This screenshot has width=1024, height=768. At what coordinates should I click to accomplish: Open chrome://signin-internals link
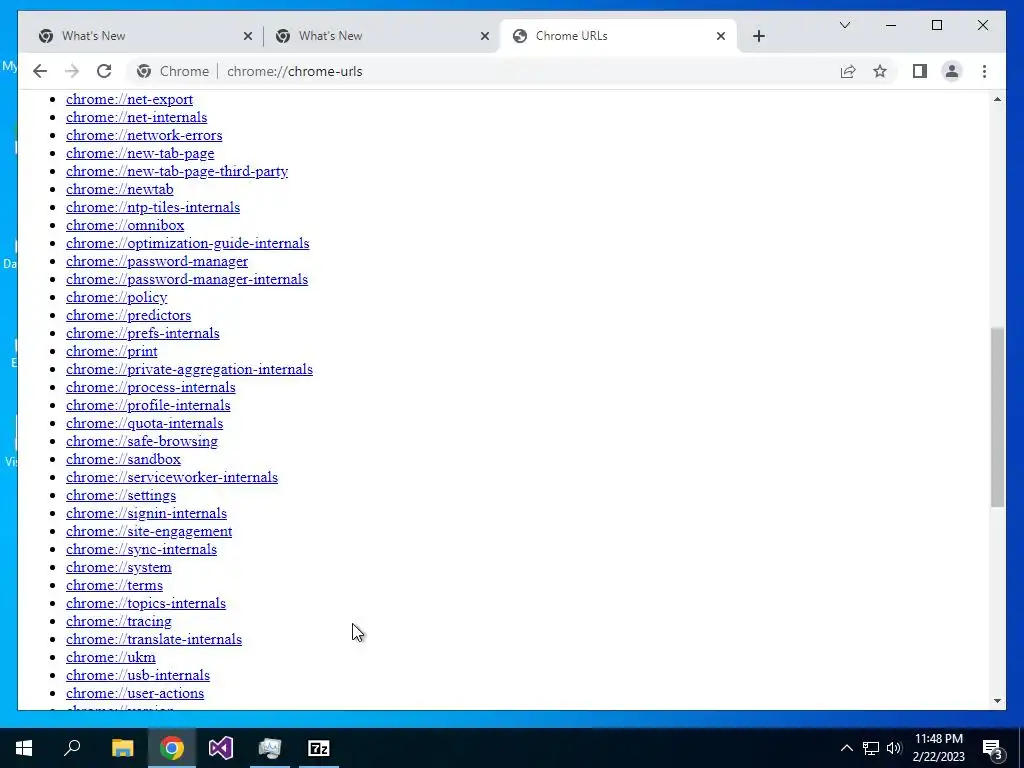[146, 513]
